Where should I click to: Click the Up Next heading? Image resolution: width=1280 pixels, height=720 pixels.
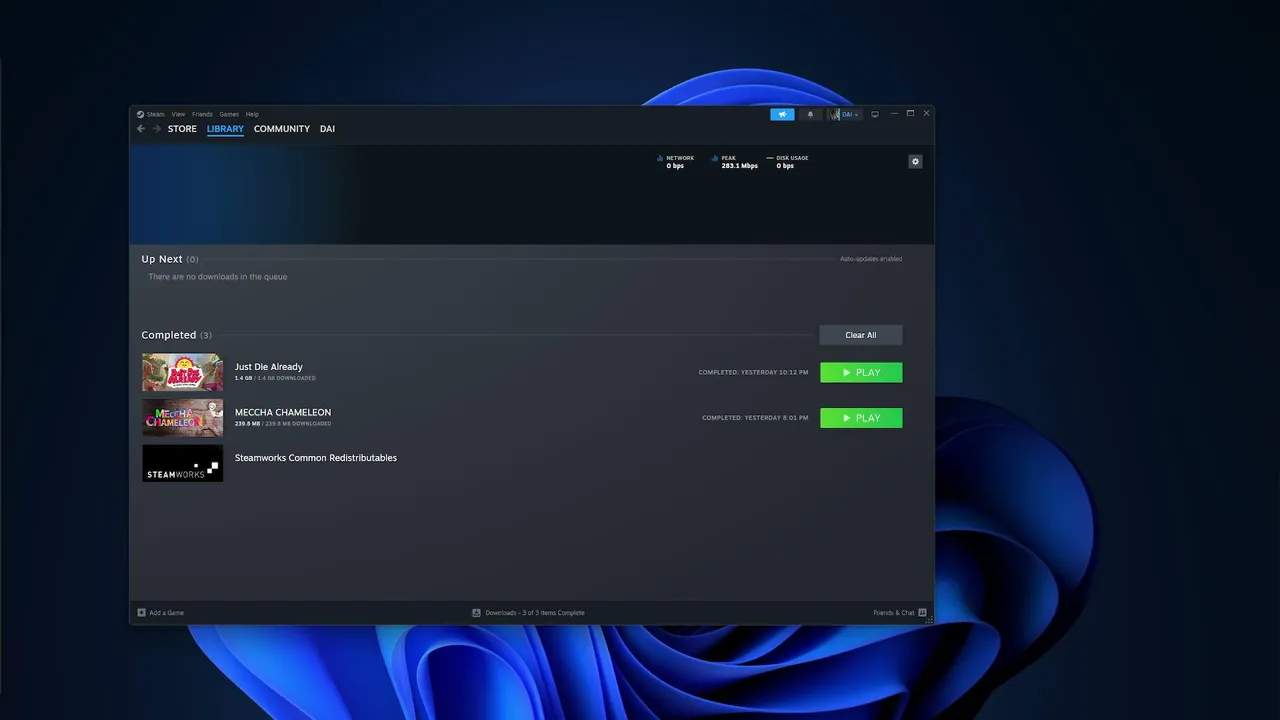(162, 259)
